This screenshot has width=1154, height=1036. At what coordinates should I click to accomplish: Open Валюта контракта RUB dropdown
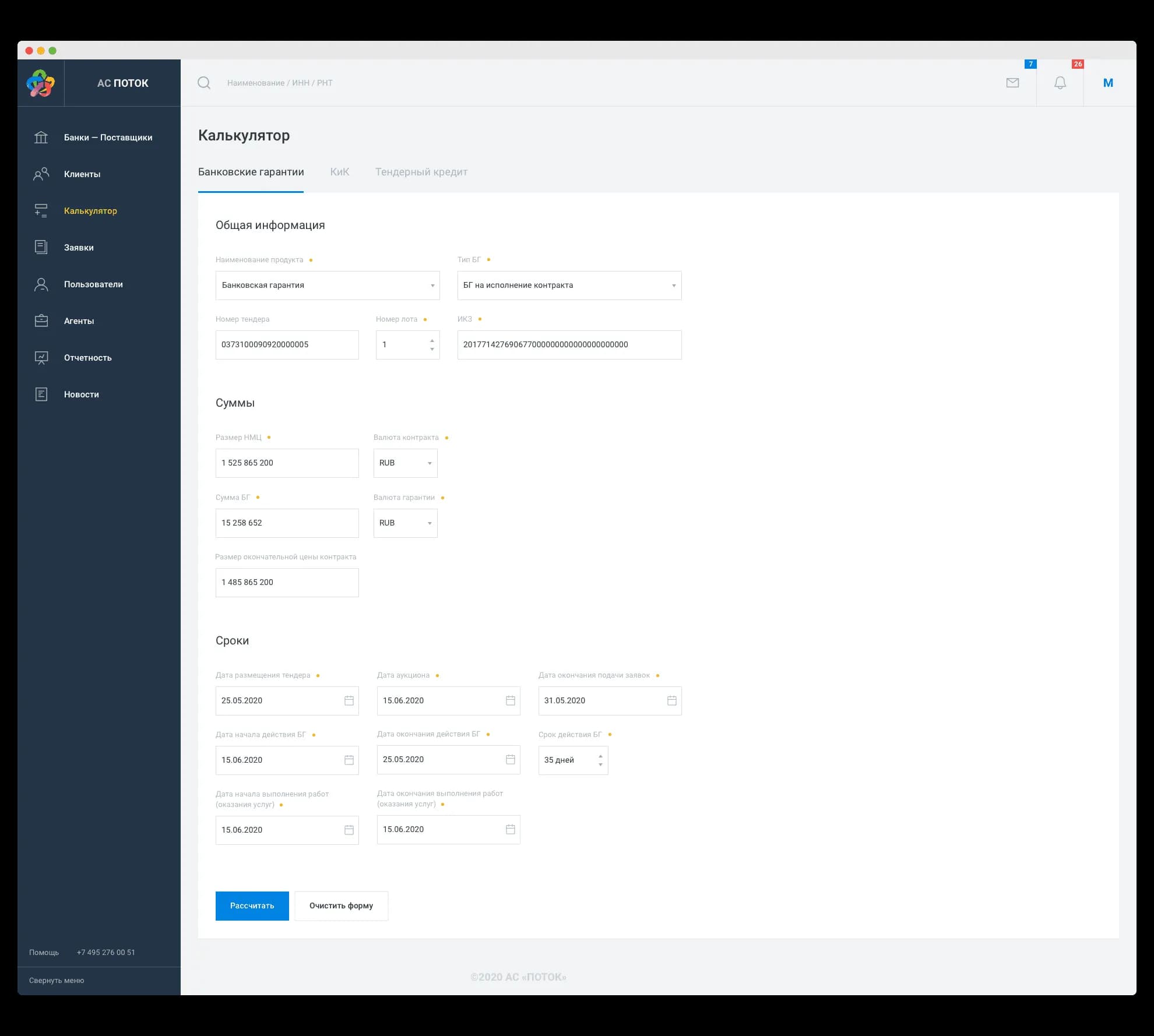click(x=405, y=463)
